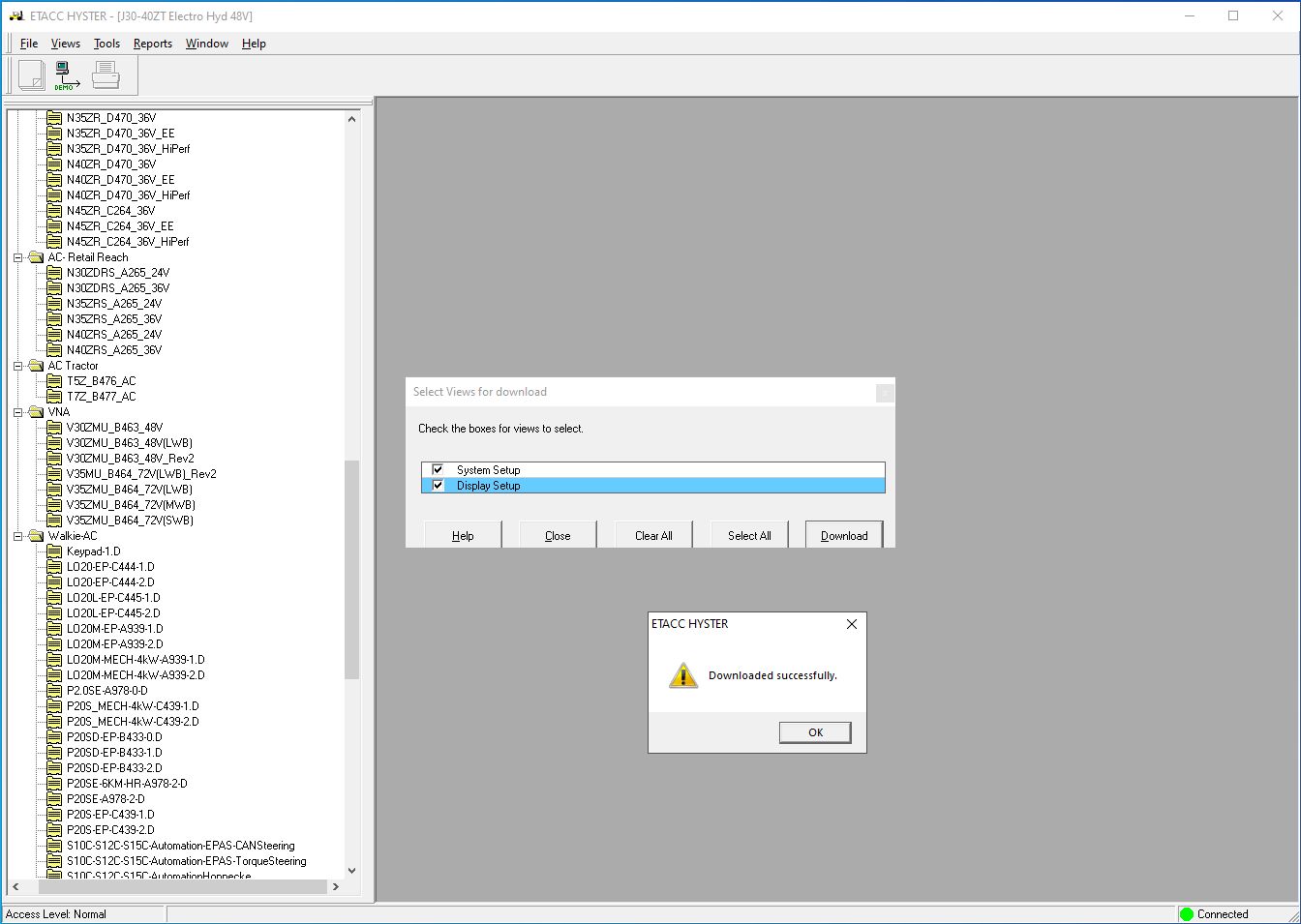
Task: Click the Close button in Select Views dialog
Action: pyautogui.click(x=558, y=535)
